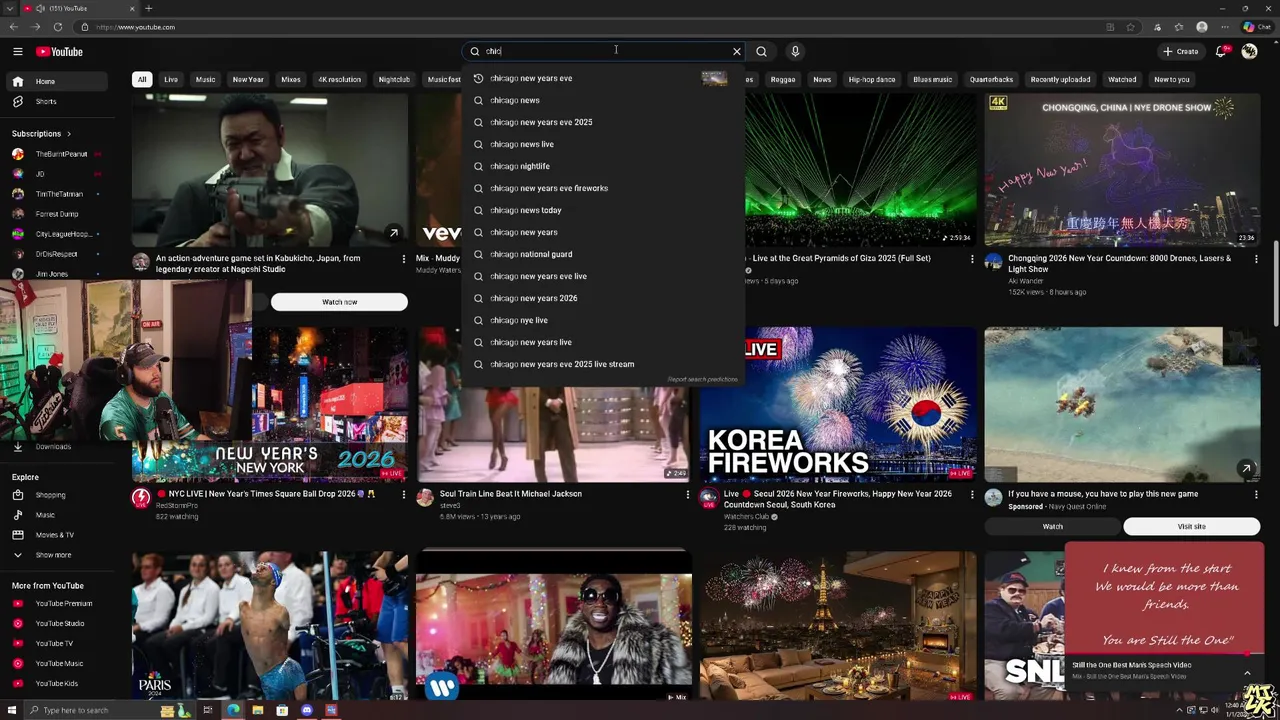Open Chongqing NYE drone show thumbnail
Image resolution: width=1280 pixels, height=720 pixels.
coord(1122,170)
